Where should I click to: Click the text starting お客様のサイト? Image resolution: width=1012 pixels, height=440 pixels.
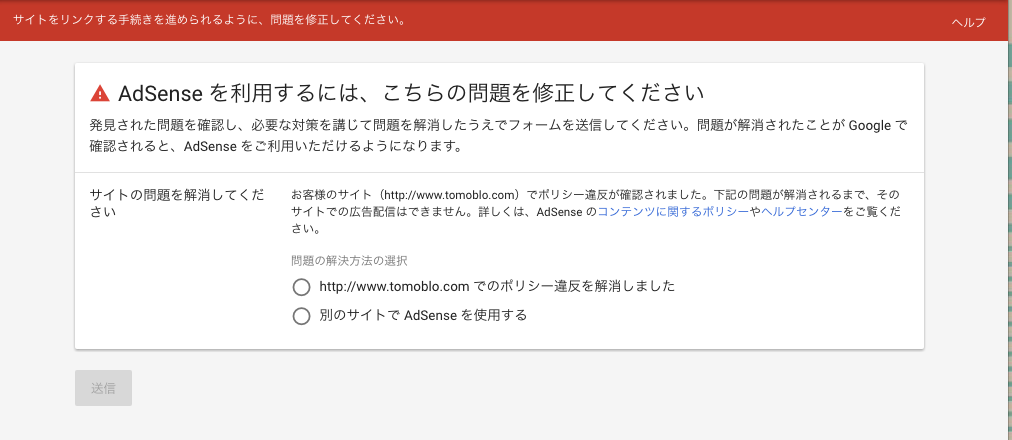(x=596, y=212)
